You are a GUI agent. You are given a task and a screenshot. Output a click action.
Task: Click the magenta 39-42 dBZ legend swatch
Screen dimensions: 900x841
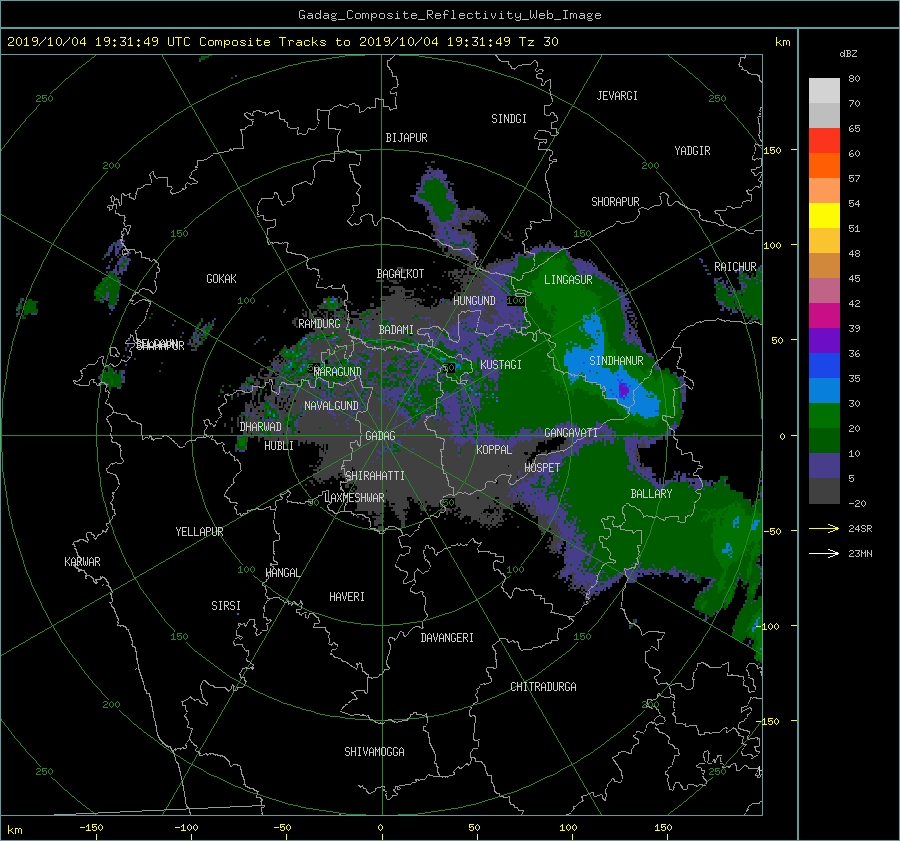(x=824, y=316)
